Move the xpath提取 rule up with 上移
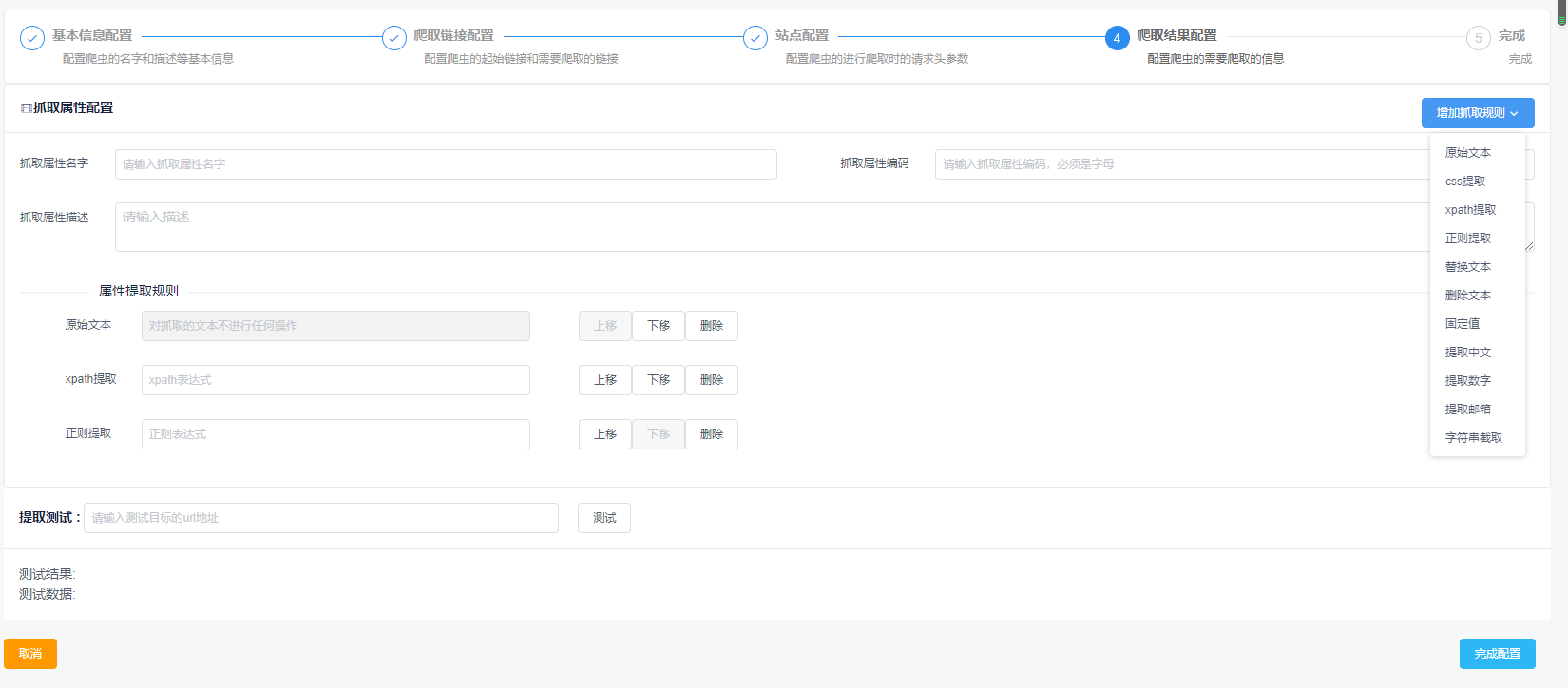The image size is (1568, 688). click(x=605, y=380)
